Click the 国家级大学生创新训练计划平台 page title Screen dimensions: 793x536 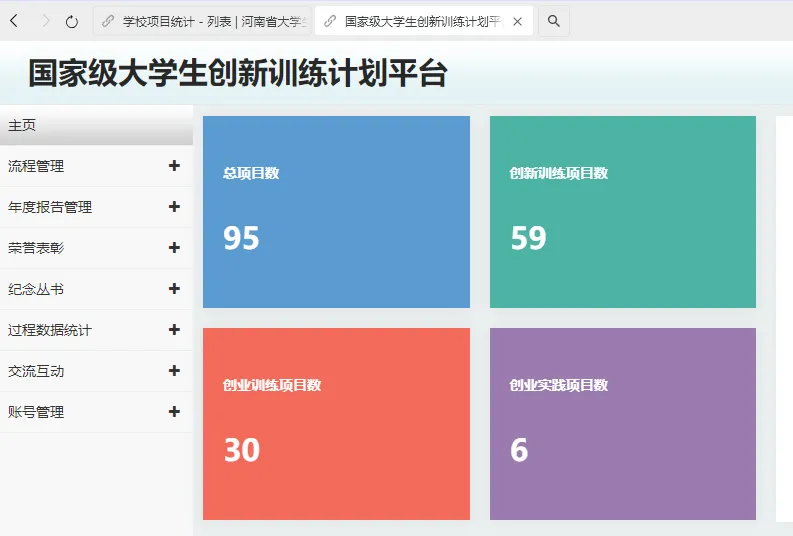pyautogui.click(x=238, y=73)
